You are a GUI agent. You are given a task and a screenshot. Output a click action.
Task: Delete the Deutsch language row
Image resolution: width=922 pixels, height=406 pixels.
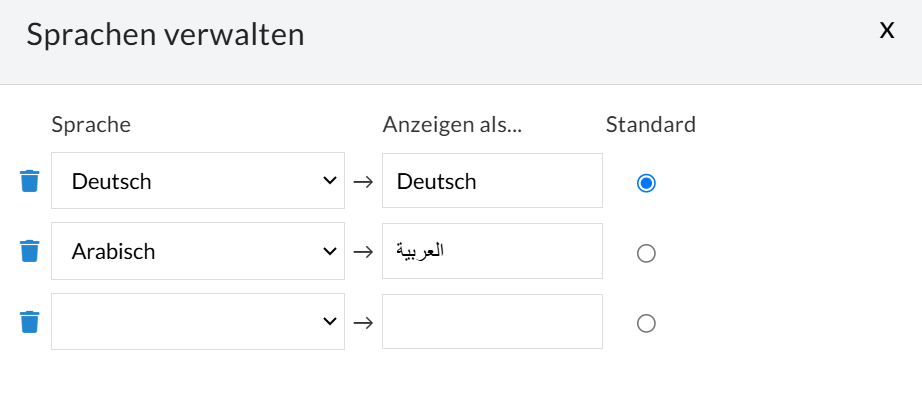coord(30,181)
